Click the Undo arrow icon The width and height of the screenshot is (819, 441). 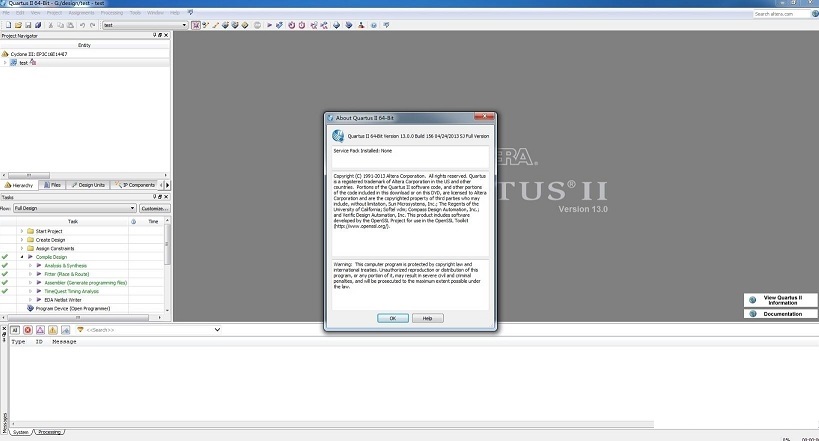tap(82, 25)
